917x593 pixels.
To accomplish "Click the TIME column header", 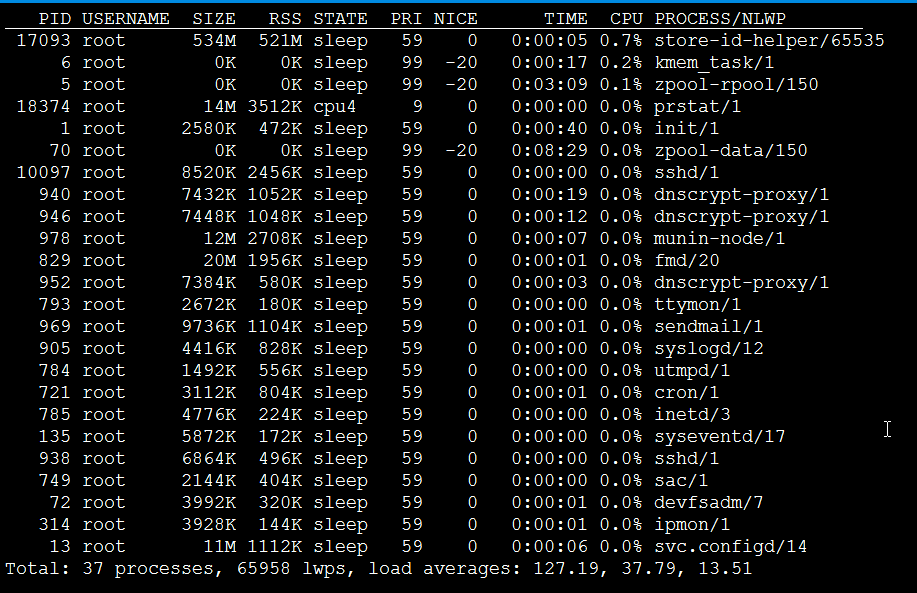I will 566,19.
